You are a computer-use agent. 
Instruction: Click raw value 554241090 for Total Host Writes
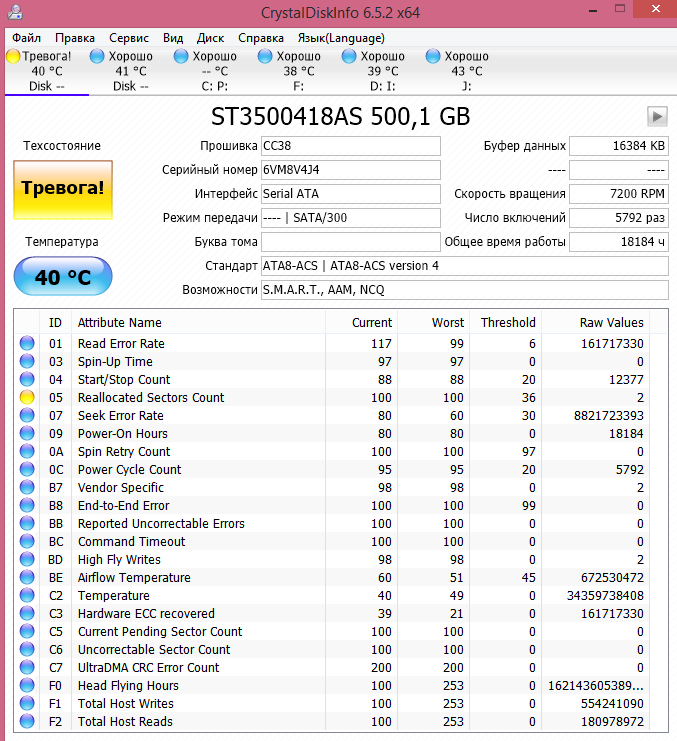[x=612, y=703]
